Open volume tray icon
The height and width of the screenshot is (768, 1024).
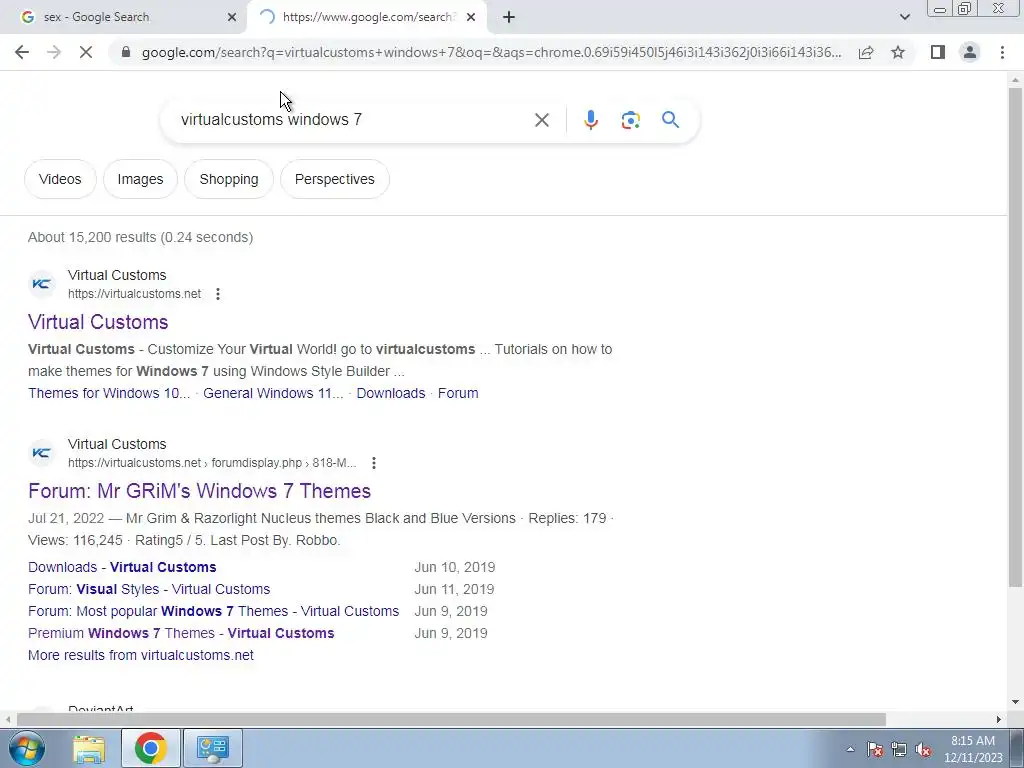click(923, 749)
